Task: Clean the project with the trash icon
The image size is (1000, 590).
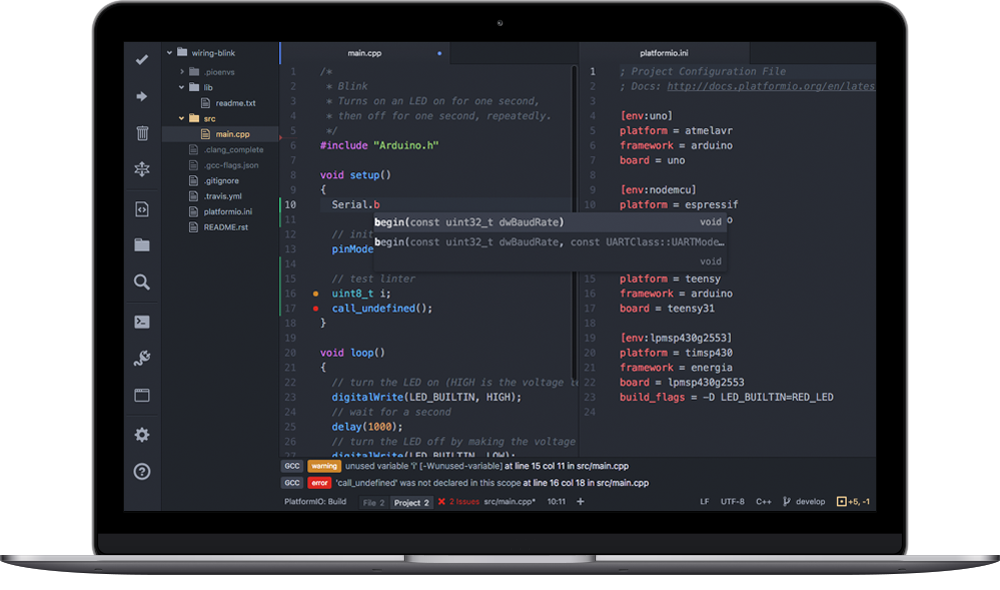Action: pyautogui.click(x=141, y=134)
